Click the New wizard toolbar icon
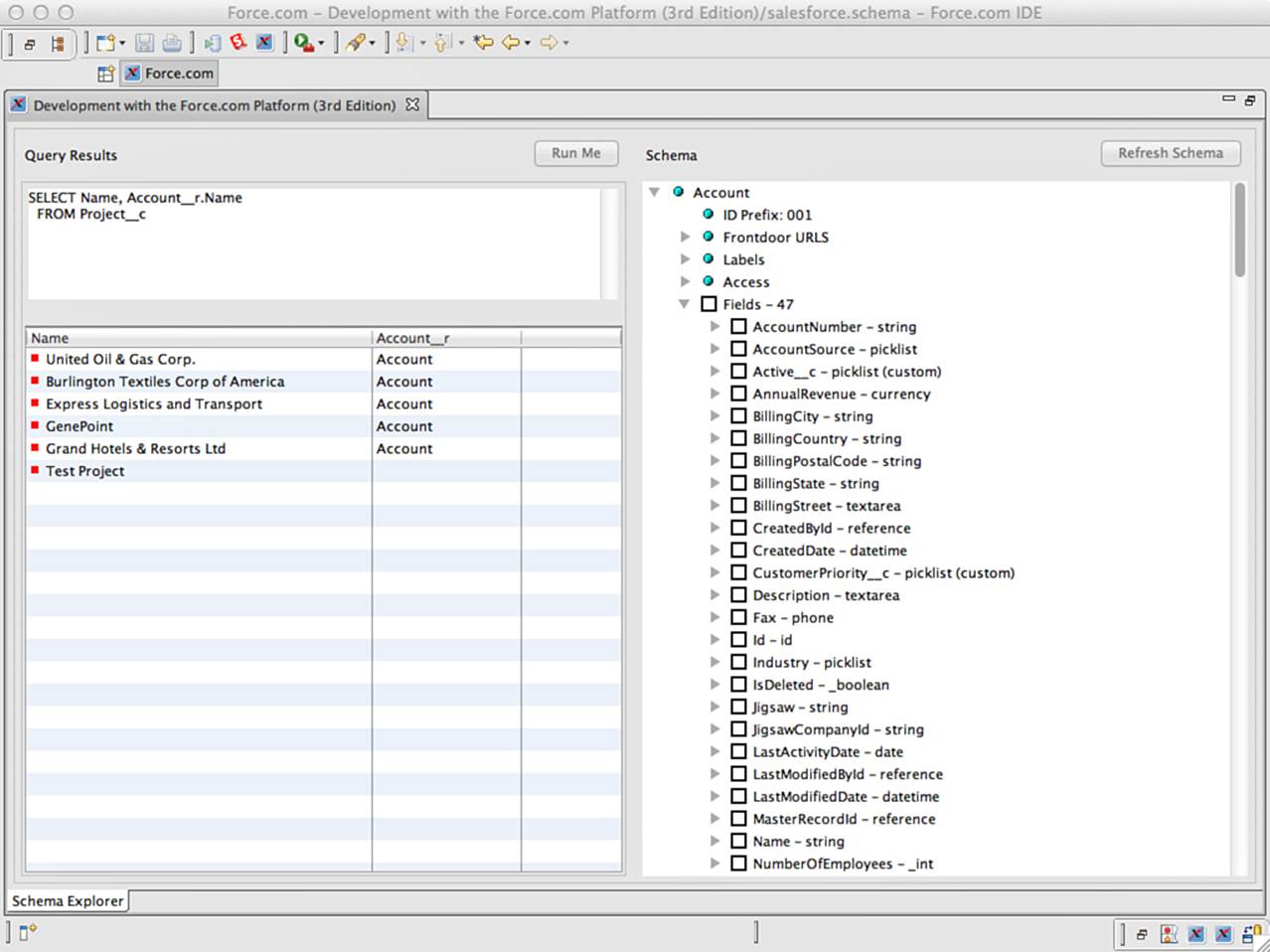 click(104, 43)
